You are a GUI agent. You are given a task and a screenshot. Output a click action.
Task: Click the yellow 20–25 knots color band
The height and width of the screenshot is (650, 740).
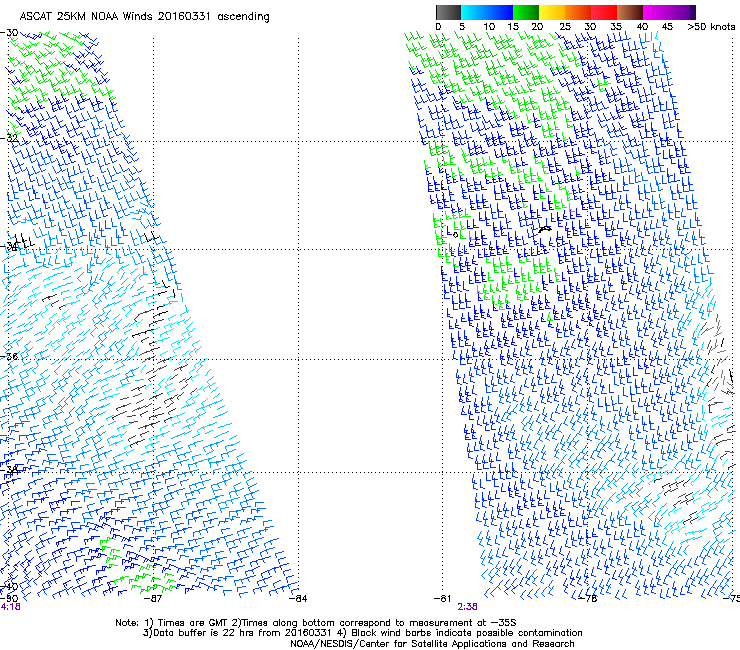[x=552, y=12]
